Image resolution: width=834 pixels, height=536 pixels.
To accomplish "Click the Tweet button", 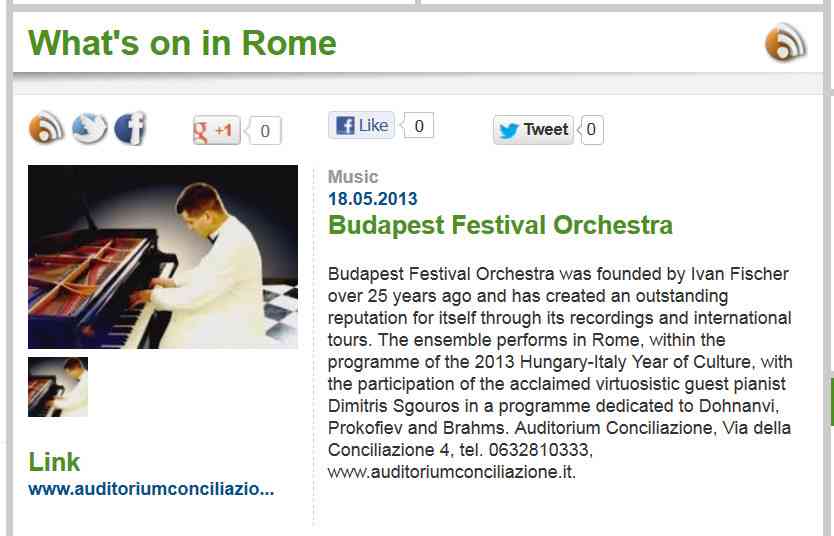I will [533, 130].
